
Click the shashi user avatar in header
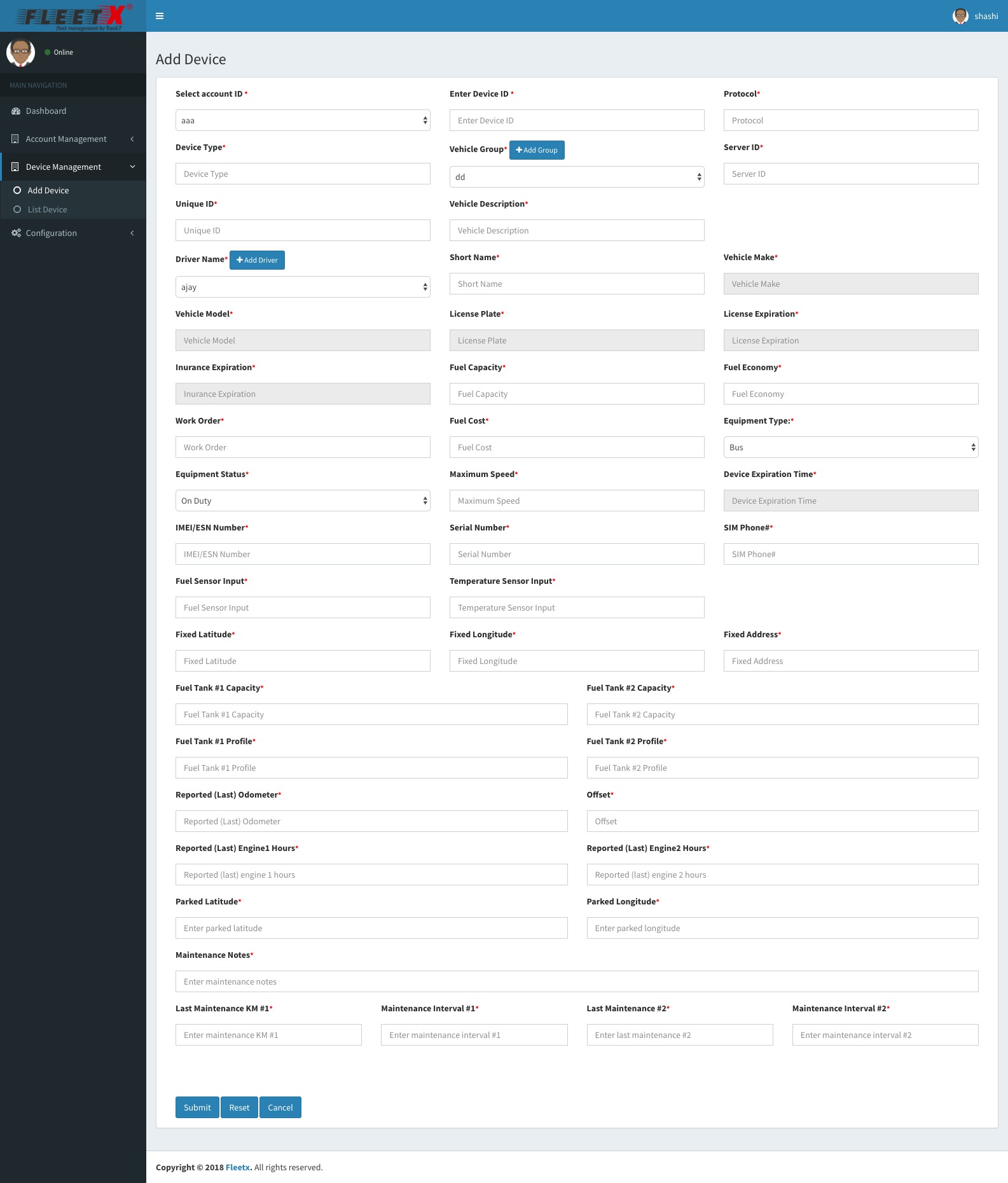(x=960, y=16)
